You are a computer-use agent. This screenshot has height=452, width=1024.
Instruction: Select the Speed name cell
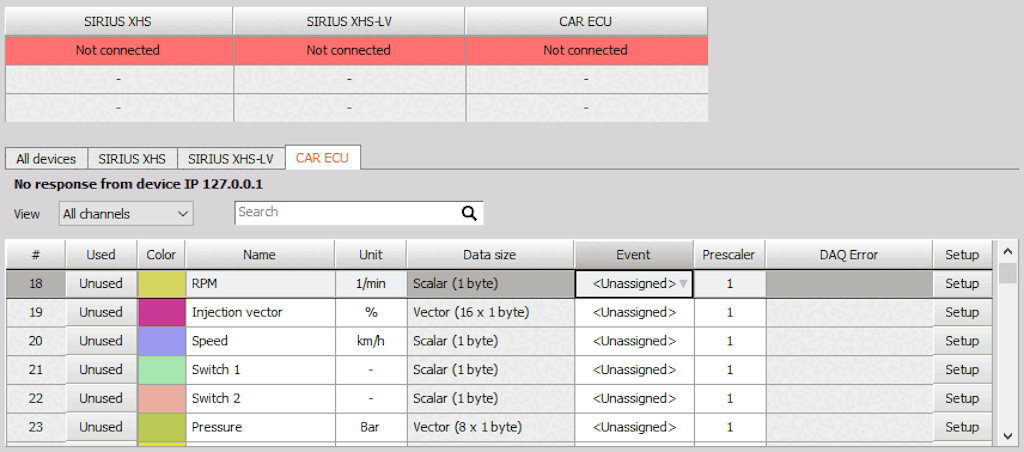click(261, 341)
